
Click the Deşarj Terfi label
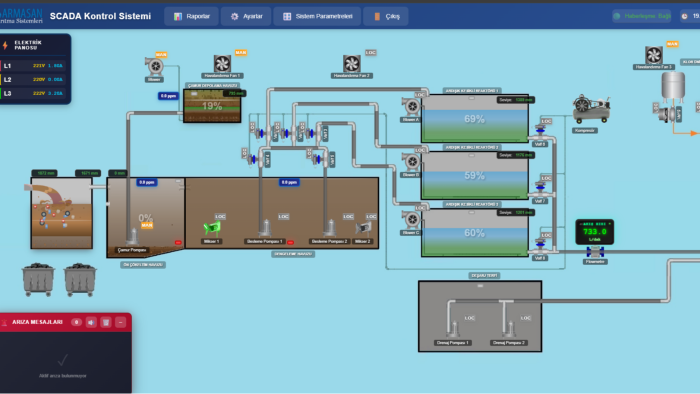point(484,275)
